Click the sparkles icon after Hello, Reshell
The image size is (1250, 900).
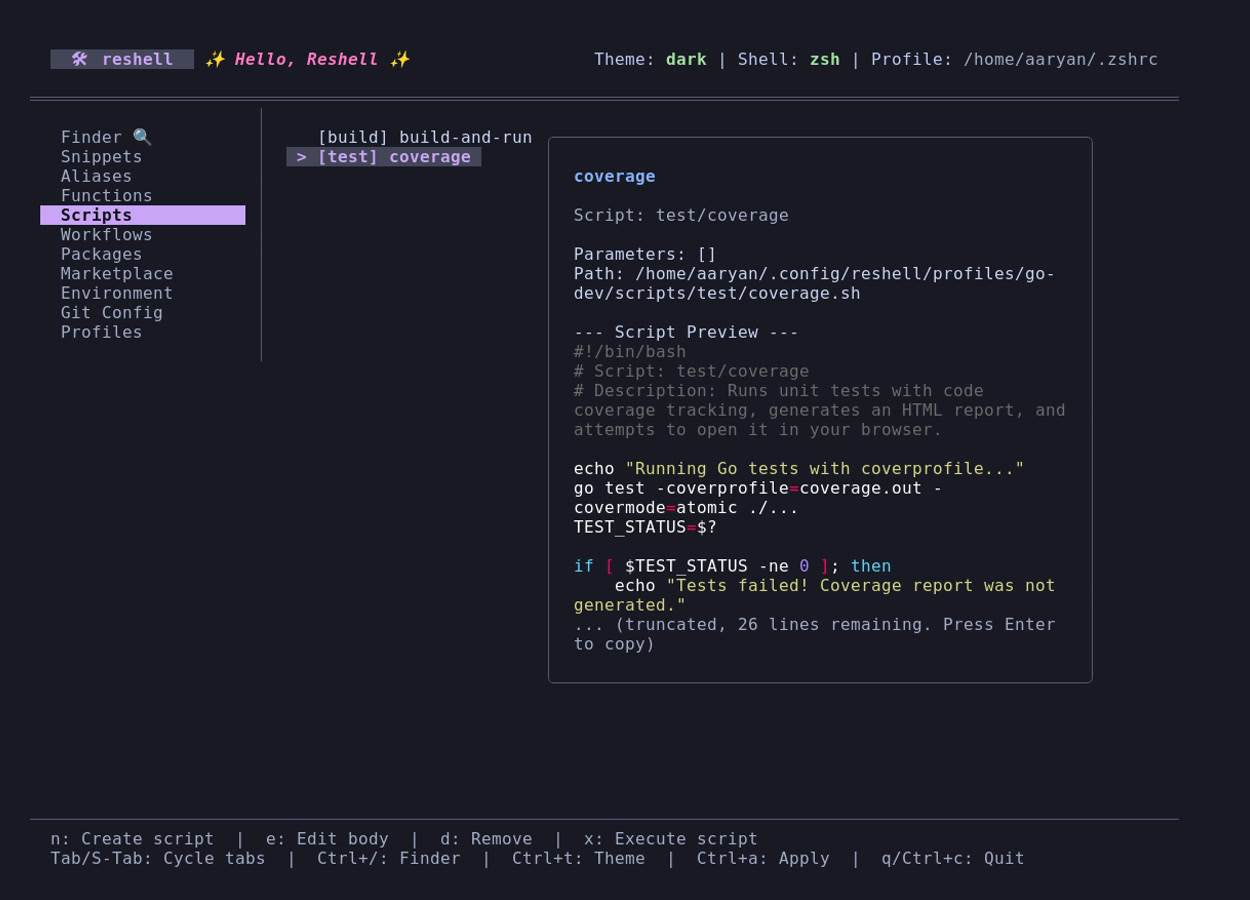pyautogui.click(x=399, y=59)
